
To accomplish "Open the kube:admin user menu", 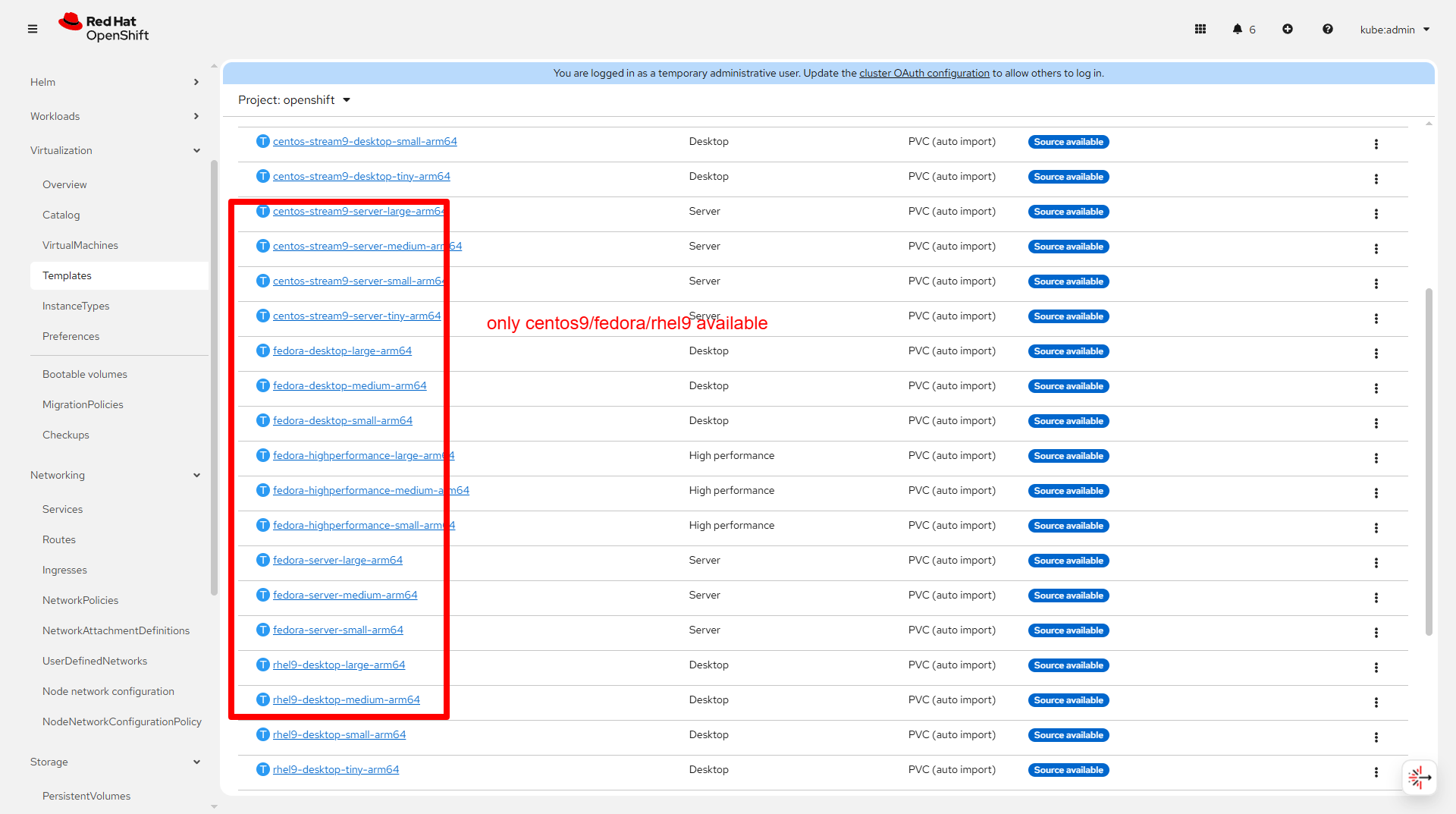I will (x=1395, y=30).
